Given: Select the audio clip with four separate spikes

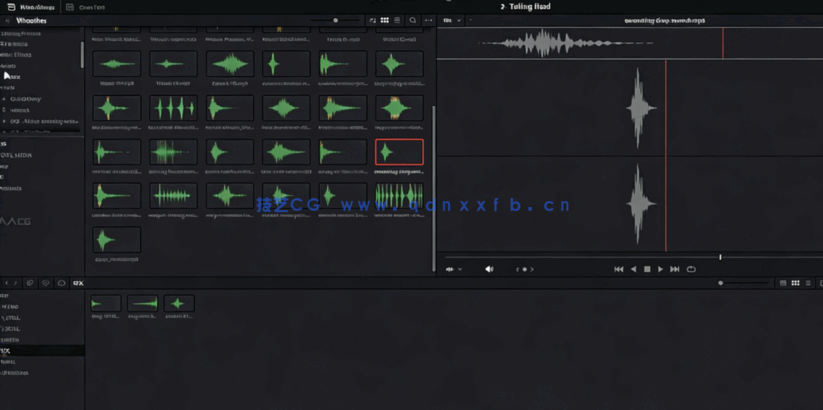Looking at the screenshot, I should tap(174, 108).
